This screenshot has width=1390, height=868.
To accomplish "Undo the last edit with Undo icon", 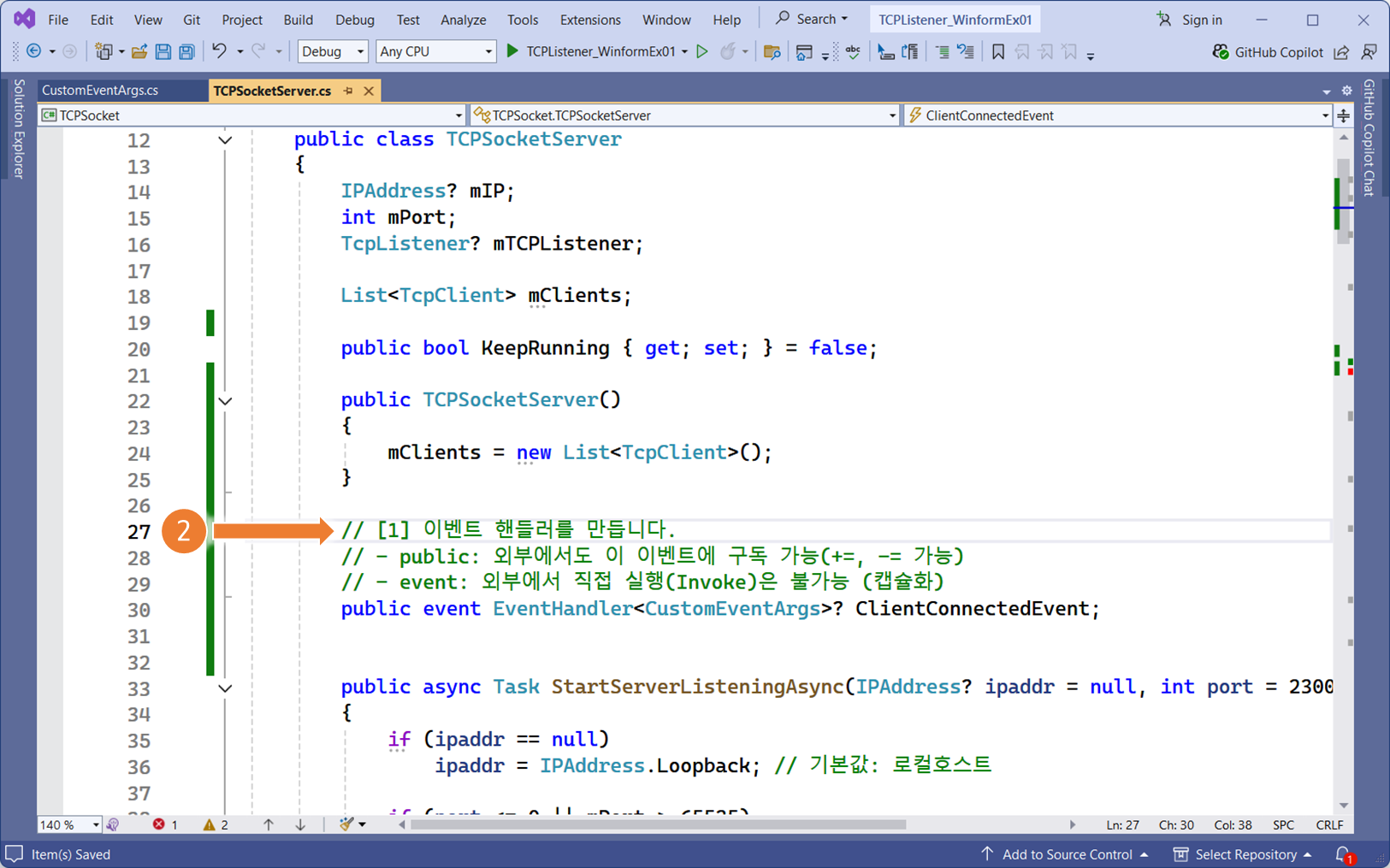I will click(220, 51).
